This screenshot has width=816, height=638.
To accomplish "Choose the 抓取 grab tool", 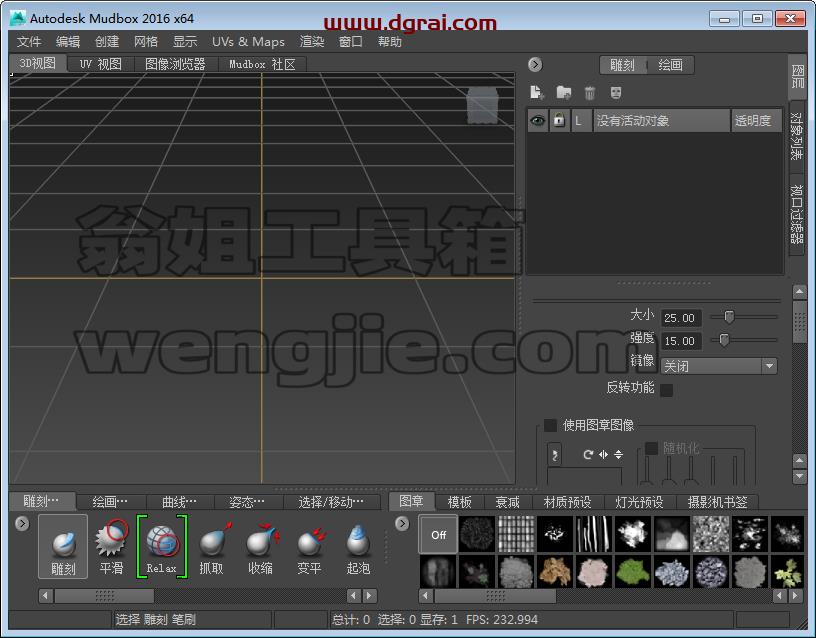I will (212, 546).
